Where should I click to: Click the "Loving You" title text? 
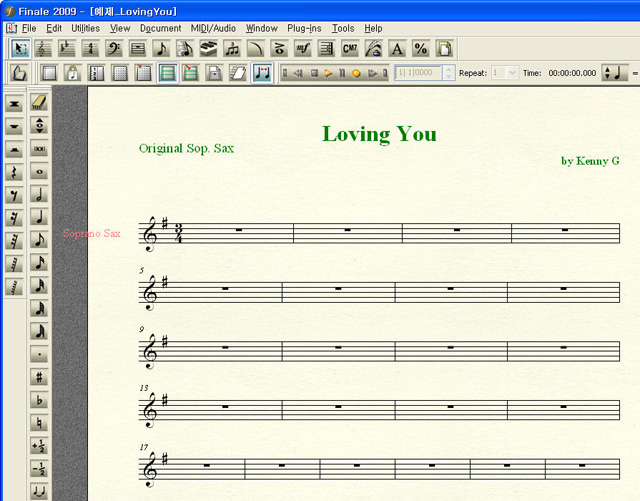coord(379,134)
